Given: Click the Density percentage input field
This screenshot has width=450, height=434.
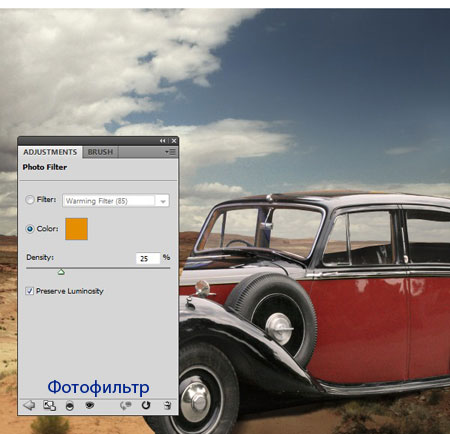Looking at the screenshot, I should 148,258.
